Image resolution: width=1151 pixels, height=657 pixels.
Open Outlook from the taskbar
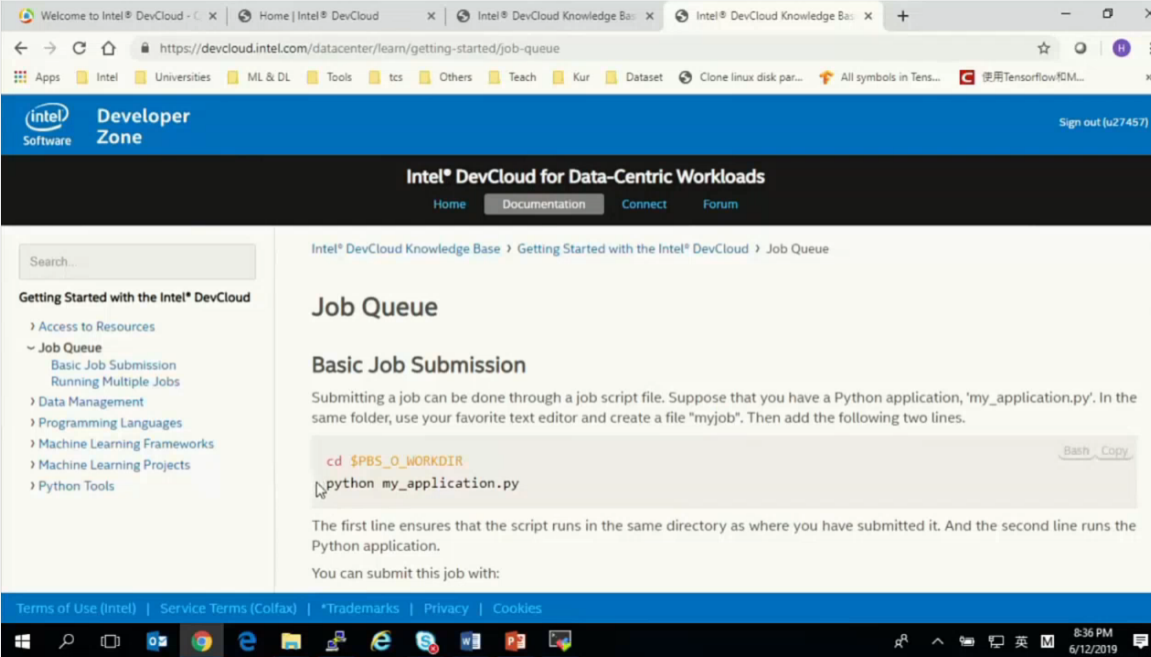pos(156,641)
